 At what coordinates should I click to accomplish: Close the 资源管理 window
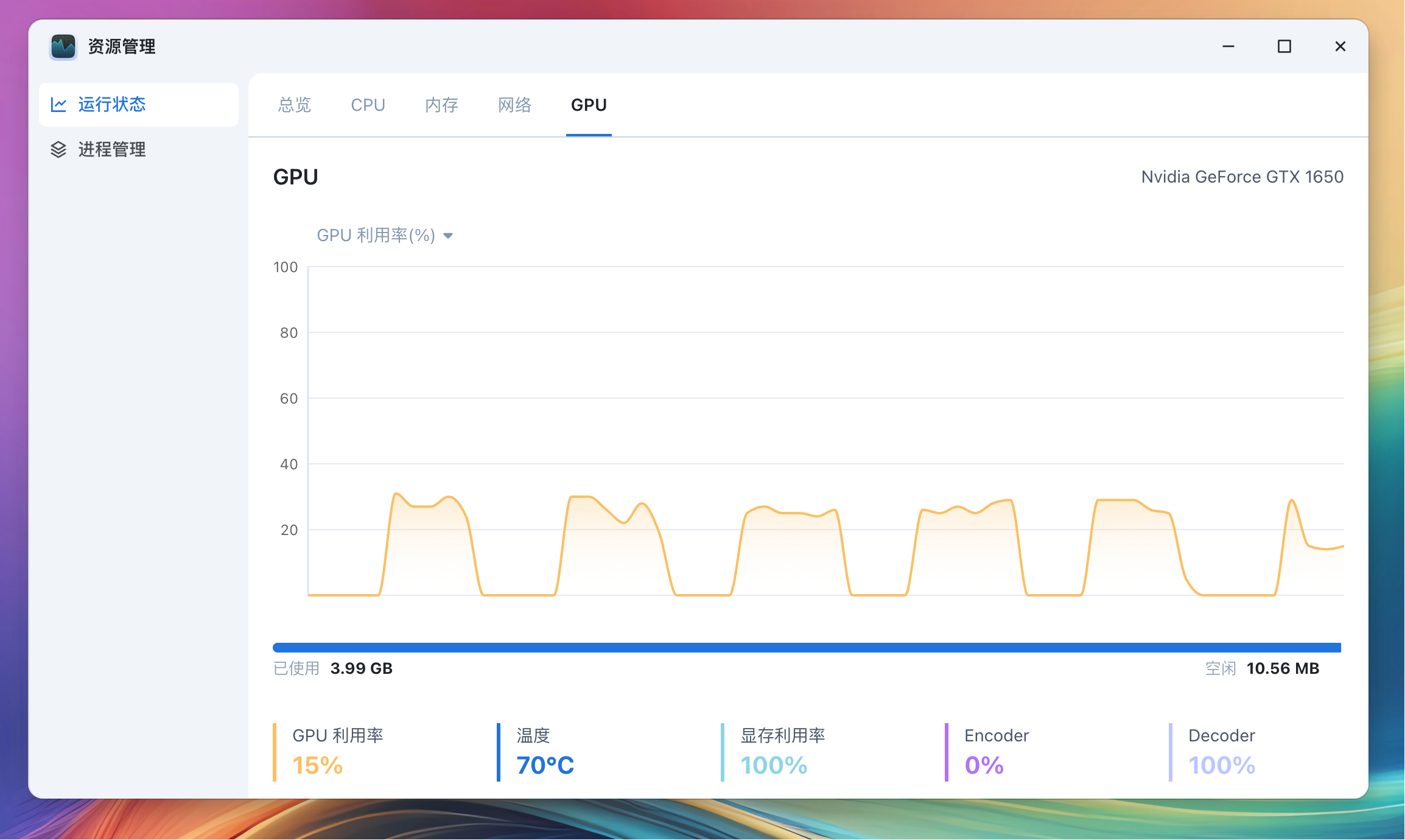point(1340,47)
